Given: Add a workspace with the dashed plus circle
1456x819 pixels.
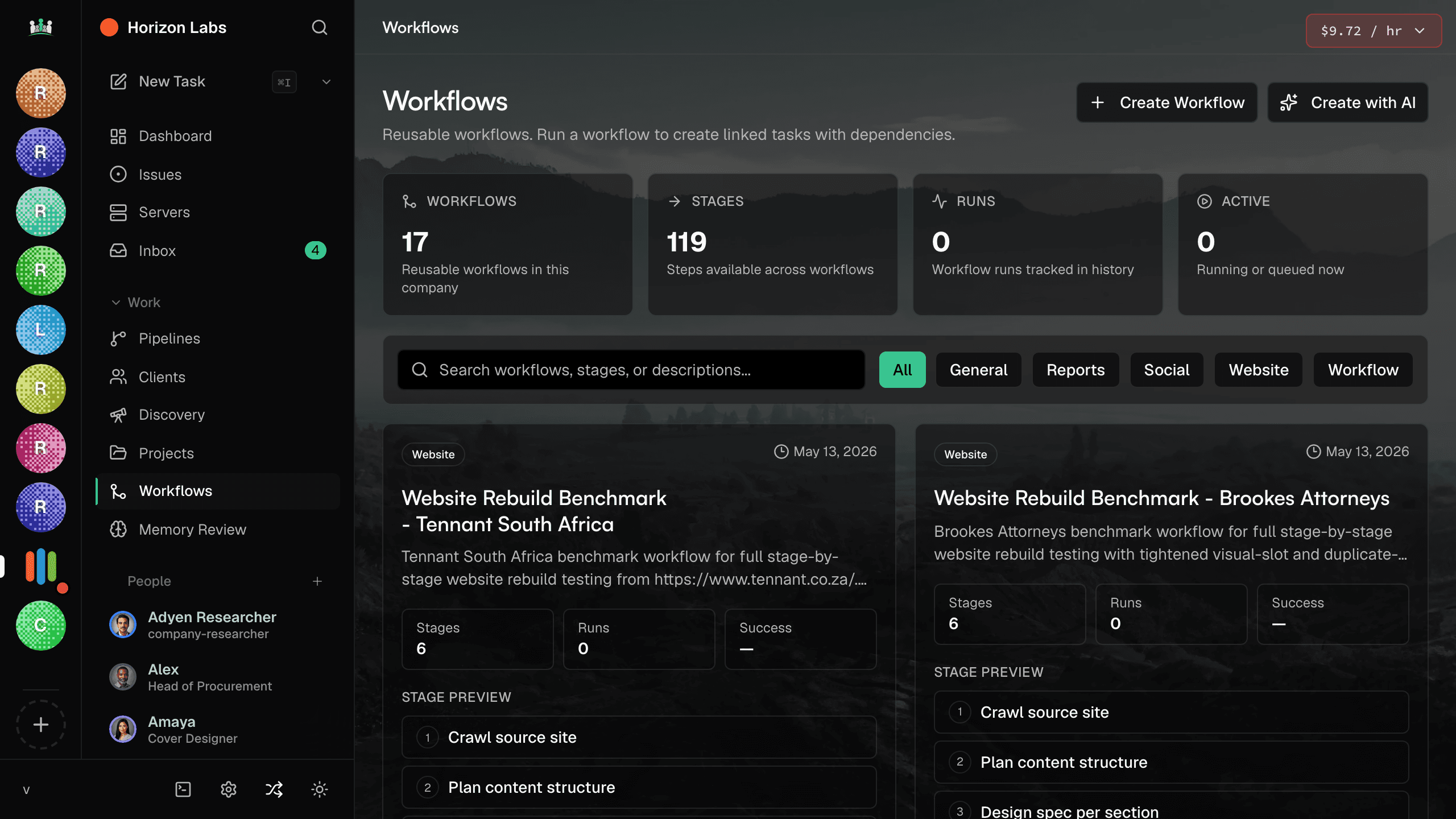Looking at the screenshot, I should [x=41, y=725].
